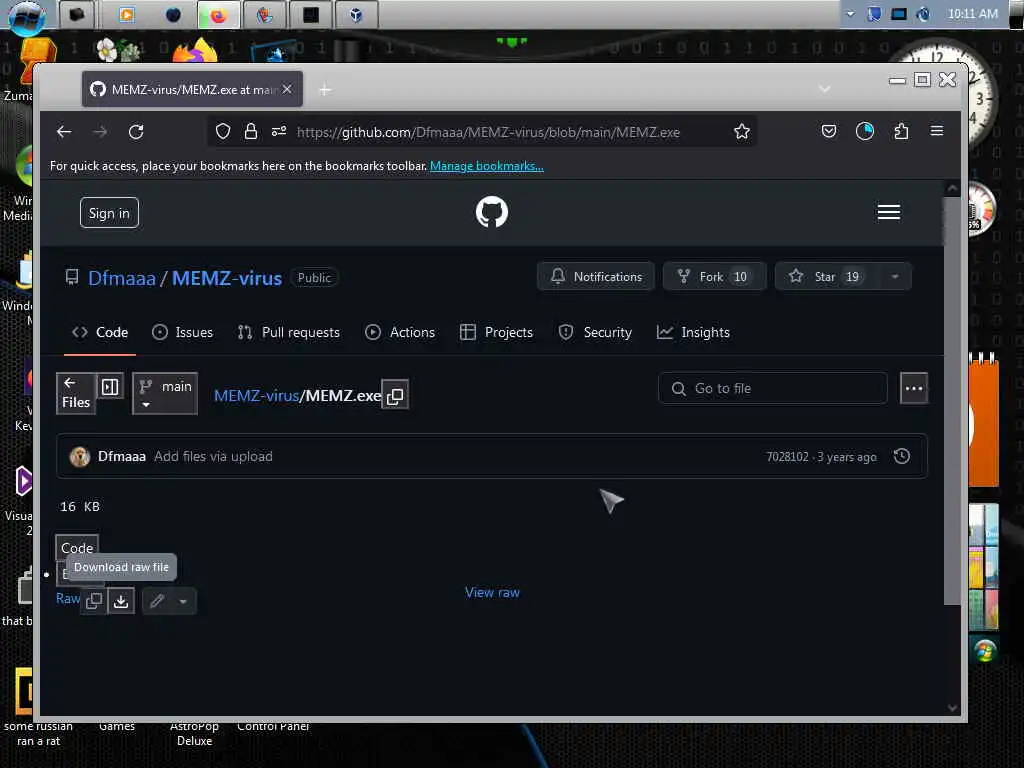Open the site permissions icon in the address bar
The height and width of the screenshot is (768, 1024).
point(279,132)
